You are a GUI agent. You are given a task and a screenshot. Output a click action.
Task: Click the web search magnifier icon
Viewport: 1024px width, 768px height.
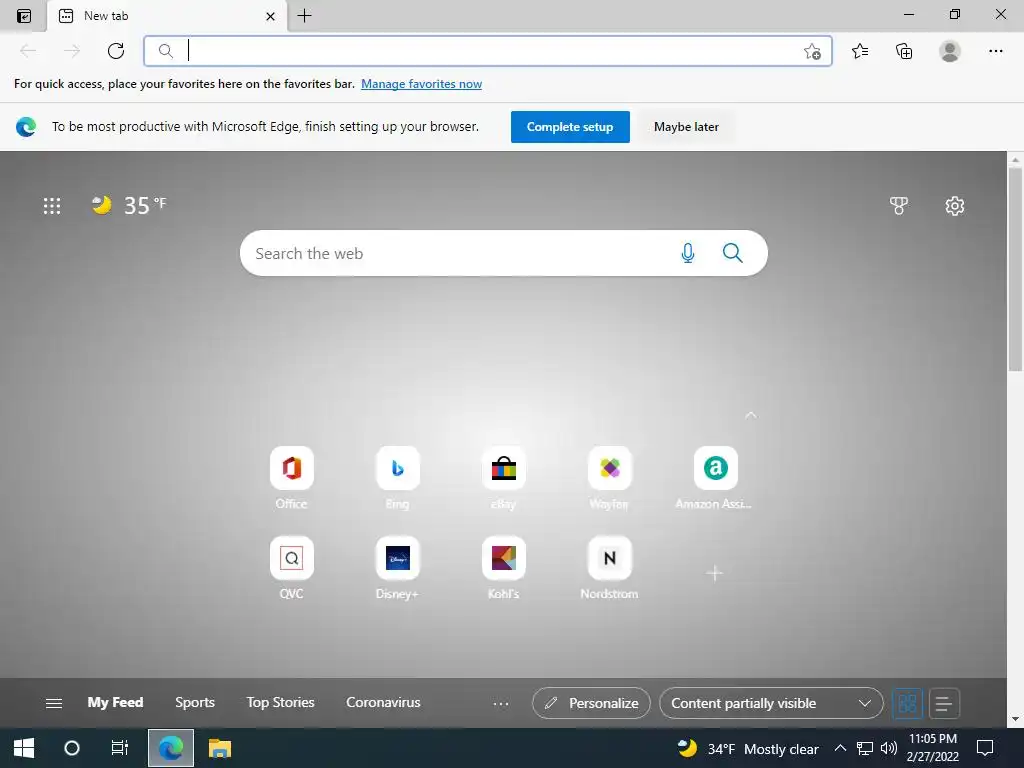(733, 253)
